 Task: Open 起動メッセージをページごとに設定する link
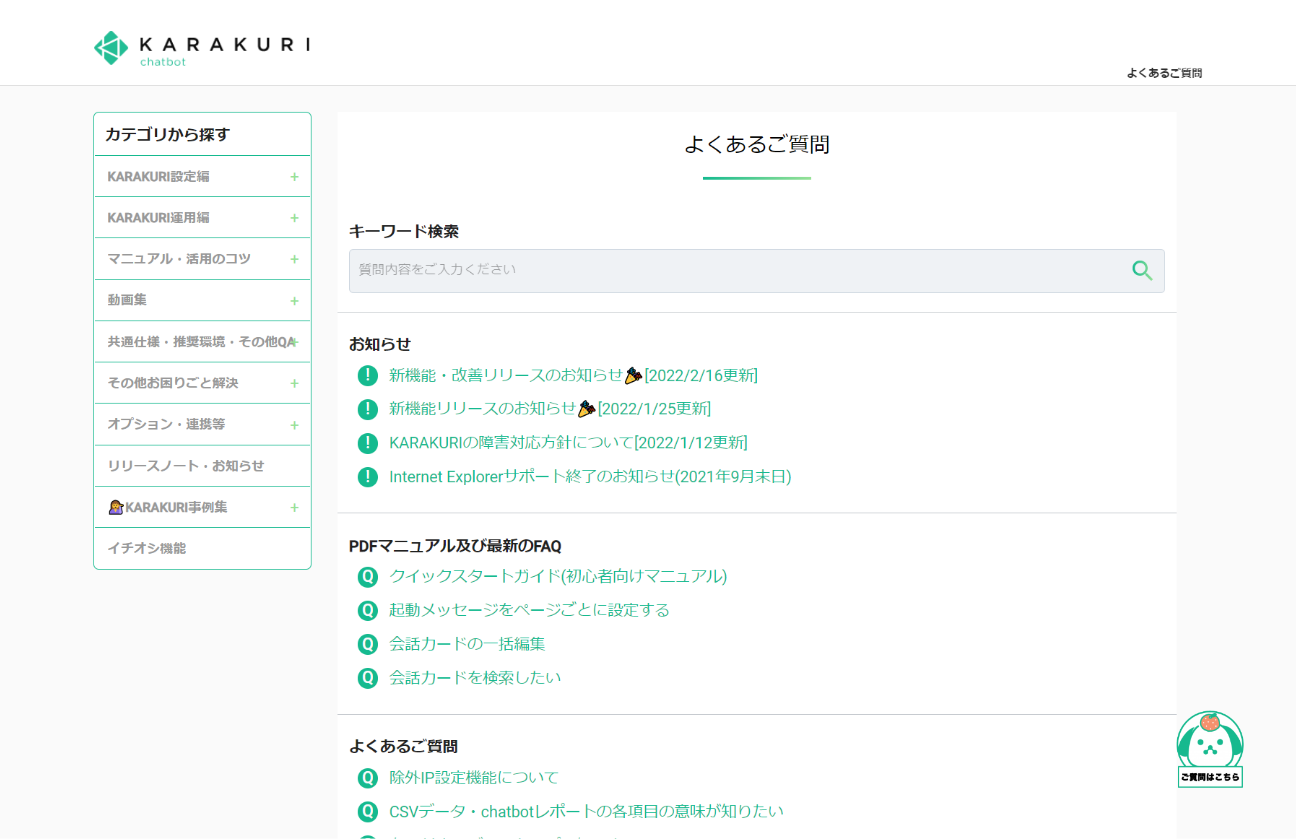(529, 610)
